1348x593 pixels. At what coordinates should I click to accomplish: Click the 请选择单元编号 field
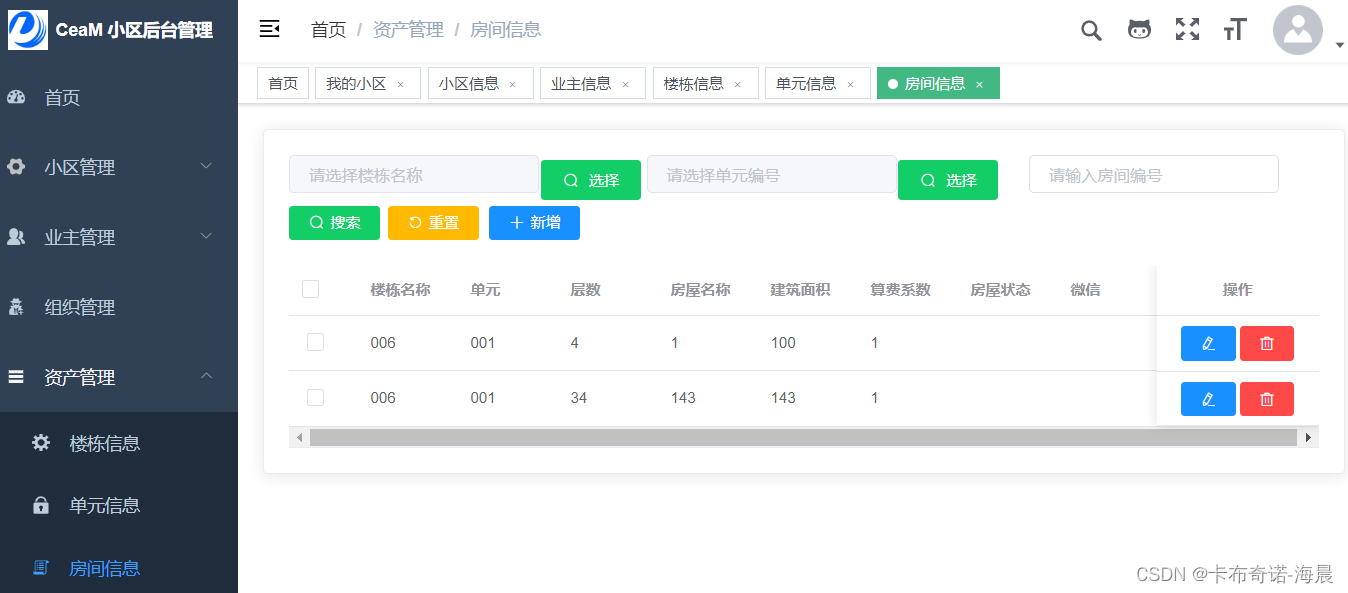click(x=771, y=174)
